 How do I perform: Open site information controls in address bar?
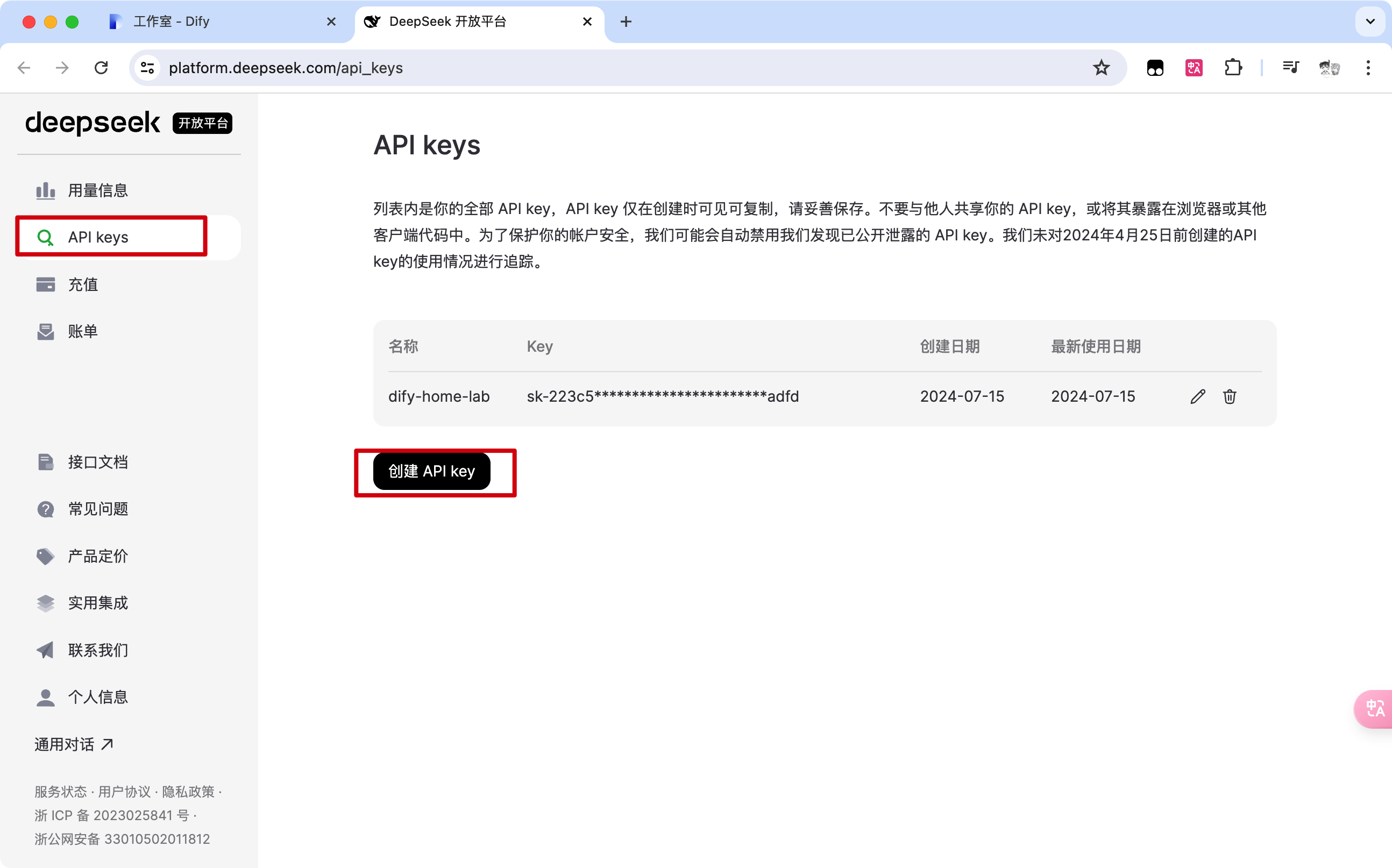[147, 68]
